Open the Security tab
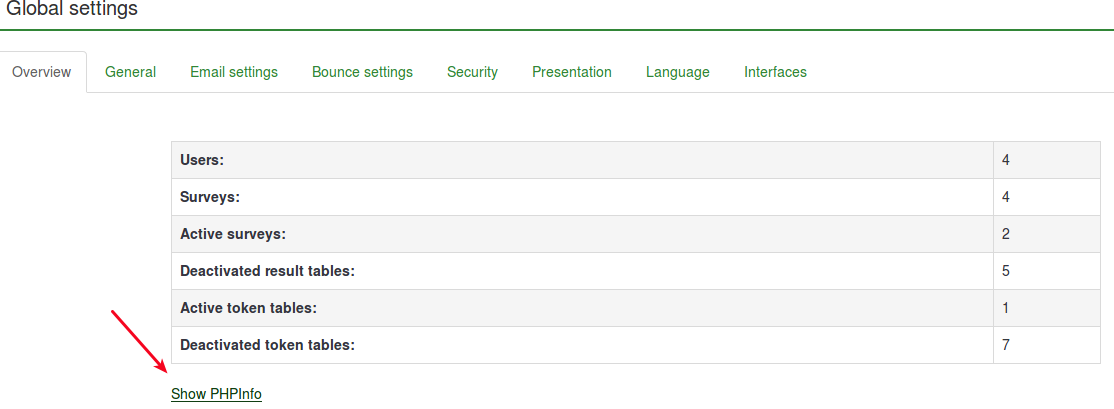 coord(472,72)
